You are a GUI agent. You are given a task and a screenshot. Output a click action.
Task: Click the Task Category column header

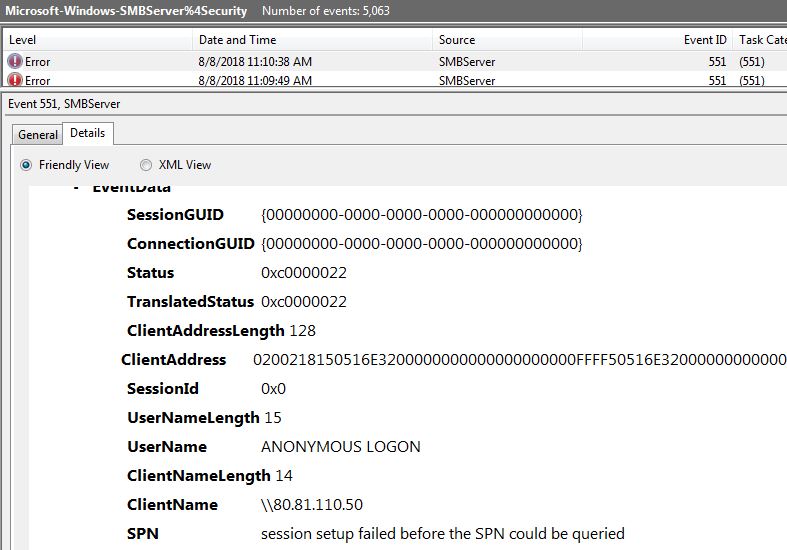coord(760,40)
